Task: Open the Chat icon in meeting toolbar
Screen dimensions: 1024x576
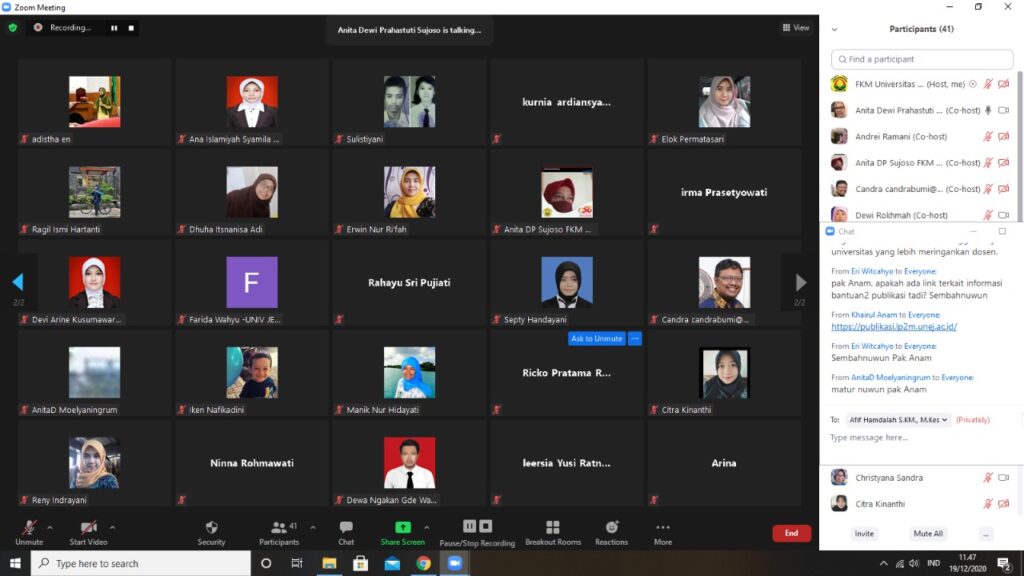Action: pyautogui.click(x=346, y=528)
